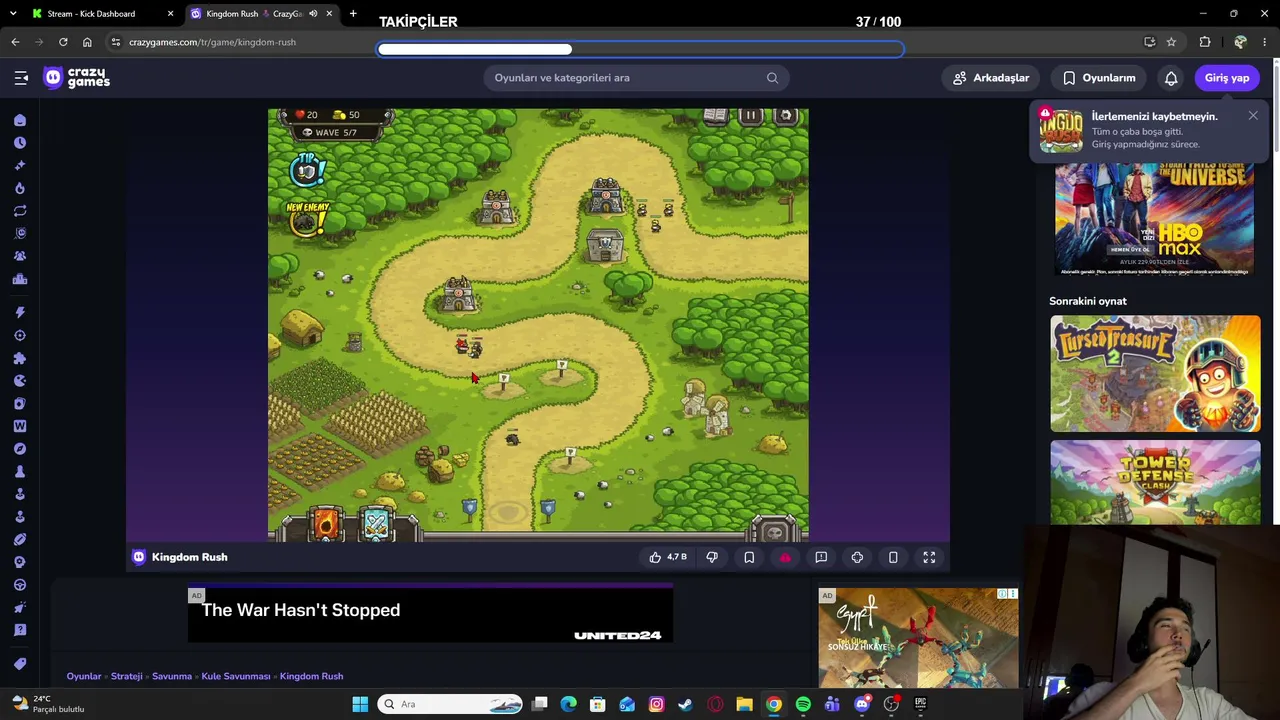This screenshot has width=1280, height=720.
Task: Click the Giriş yap login button
Action: pyautogui.click(x=1227, y=78)
